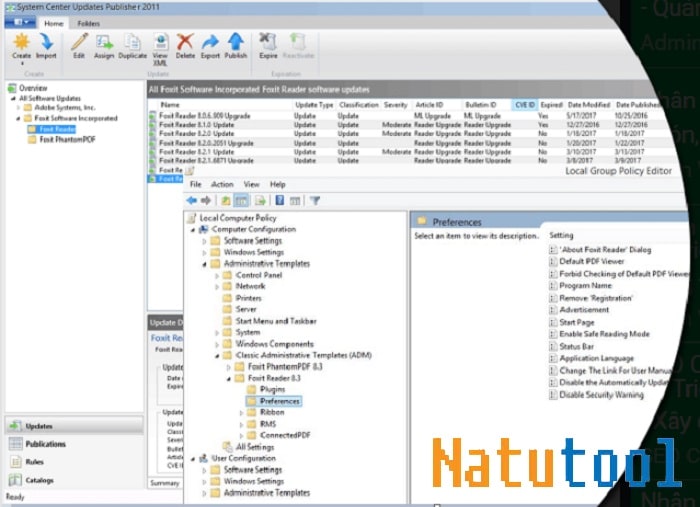Click the red Delete icon

point(185,45)
